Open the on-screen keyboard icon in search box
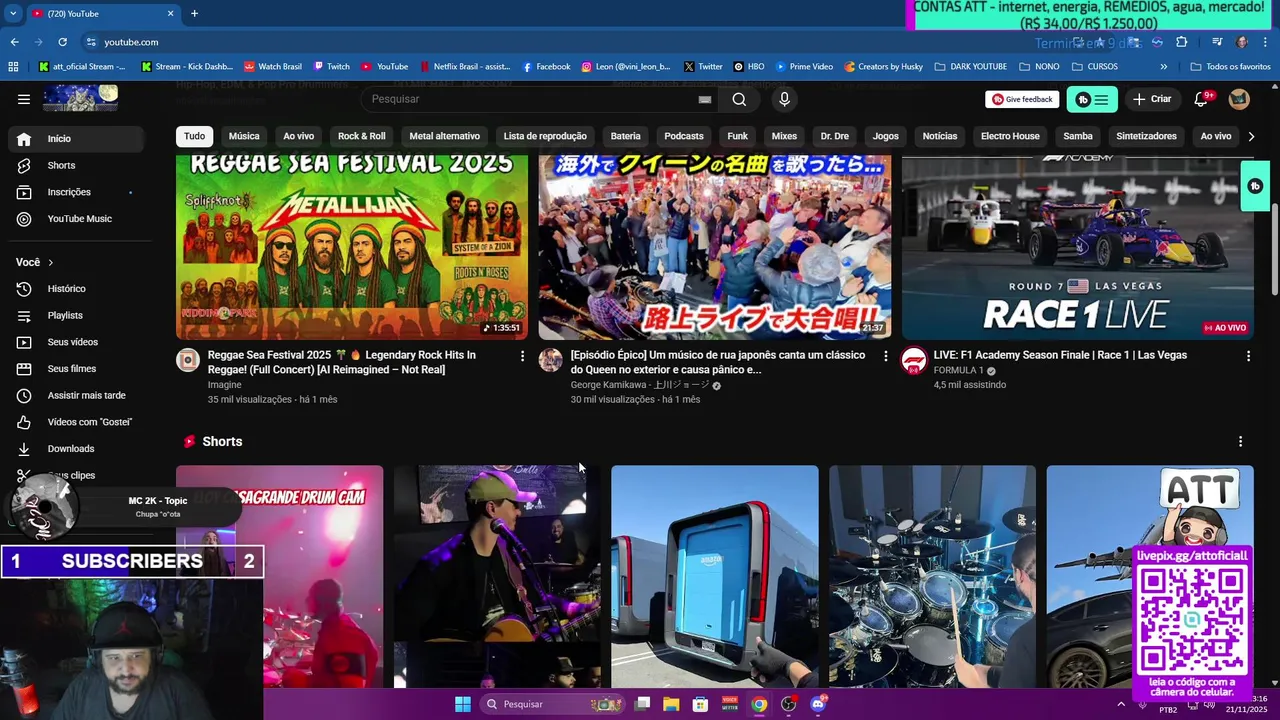 (x=705, y=99)
